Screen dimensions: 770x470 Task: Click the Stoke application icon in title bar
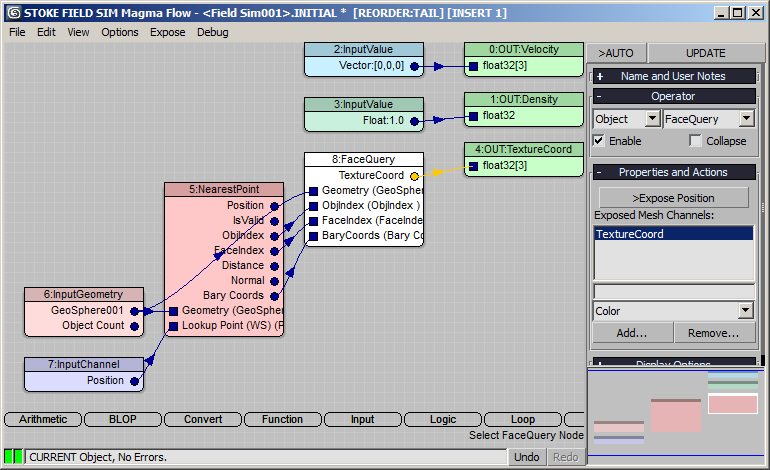14,13
